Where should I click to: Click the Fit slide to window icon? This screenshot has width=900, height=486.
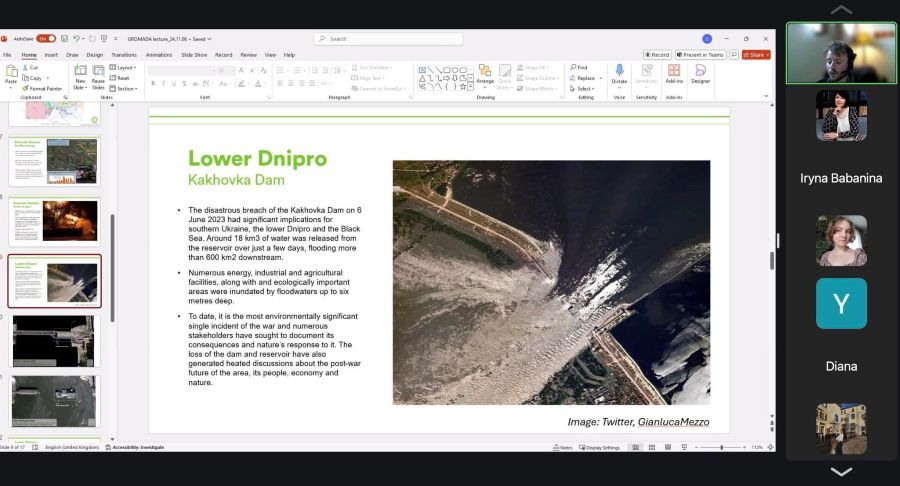click(x=770, y=448)
